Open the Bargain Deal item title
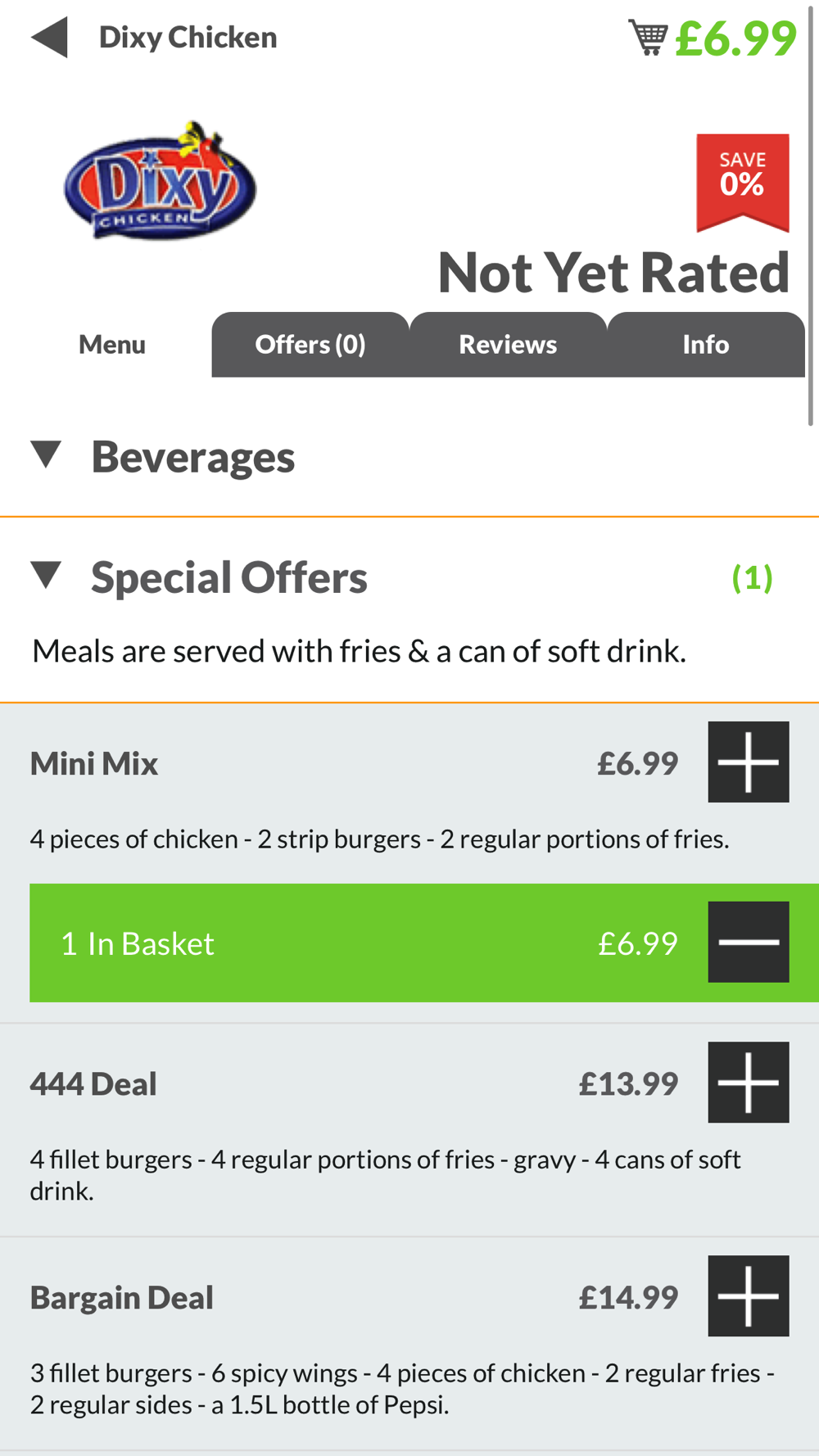Screen dimensions: 819x1456 pyautogui.click(x=122, y=1298)
